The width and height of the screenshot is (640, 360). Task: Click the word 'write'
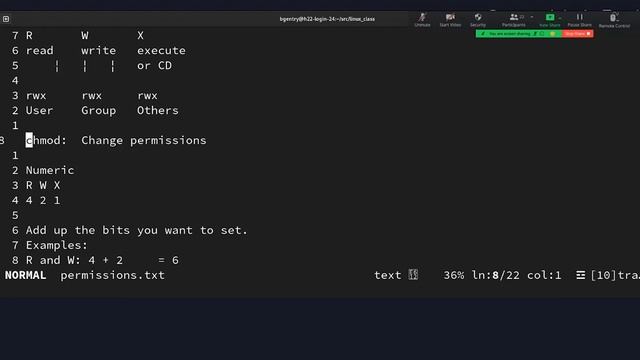(98, 51)
